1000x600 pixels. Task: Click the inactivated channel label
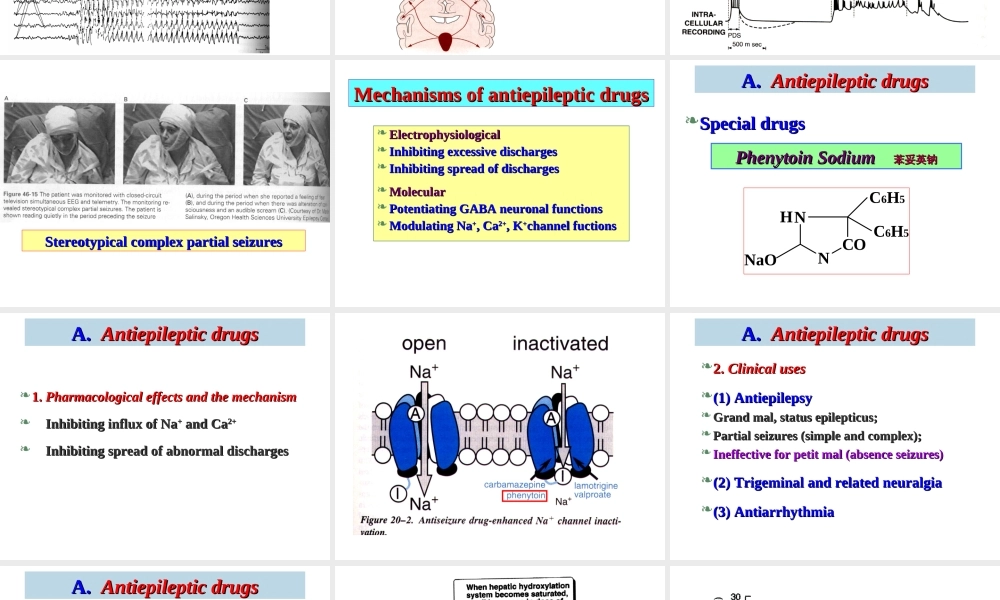click(x=560, y=344)
